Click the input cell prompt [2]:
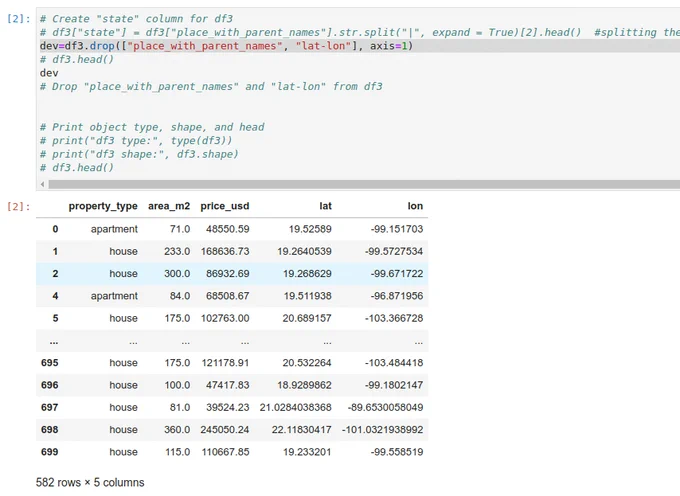This screenshot has width=680, height=496. pyautogui.click(x=18, y=19)
